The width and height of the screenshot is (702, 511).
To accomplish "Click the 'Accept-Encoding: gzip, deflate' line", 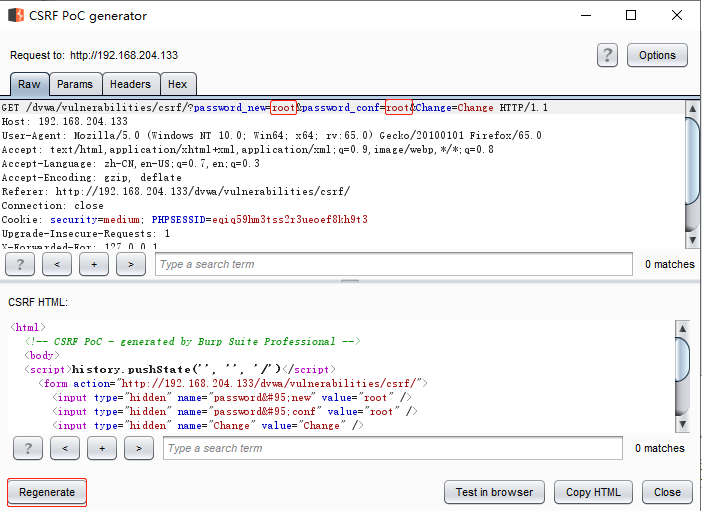I will [92, 177].
